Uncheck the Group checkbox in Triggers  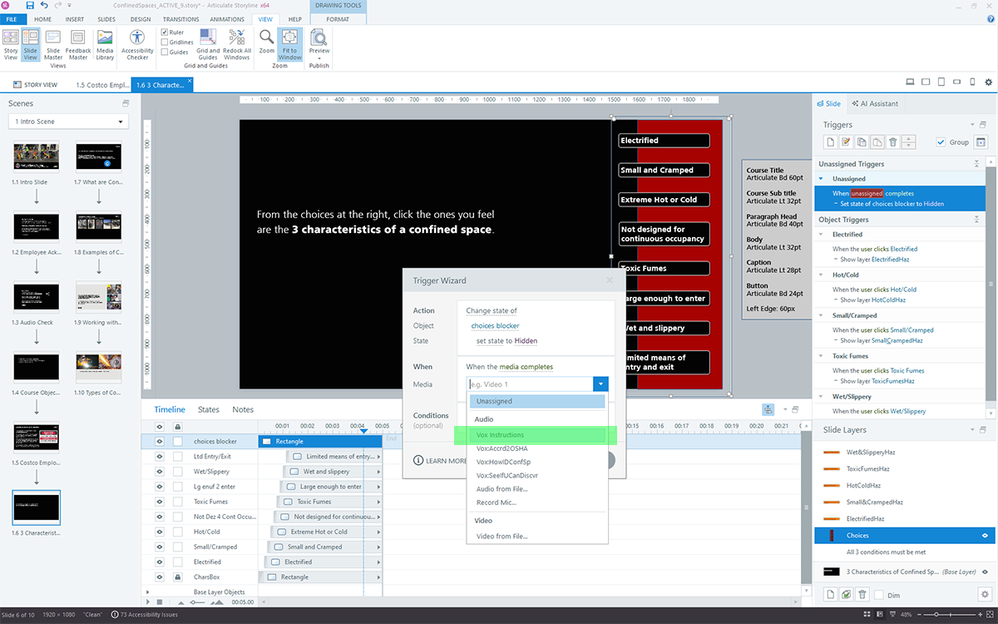point(941,143)
